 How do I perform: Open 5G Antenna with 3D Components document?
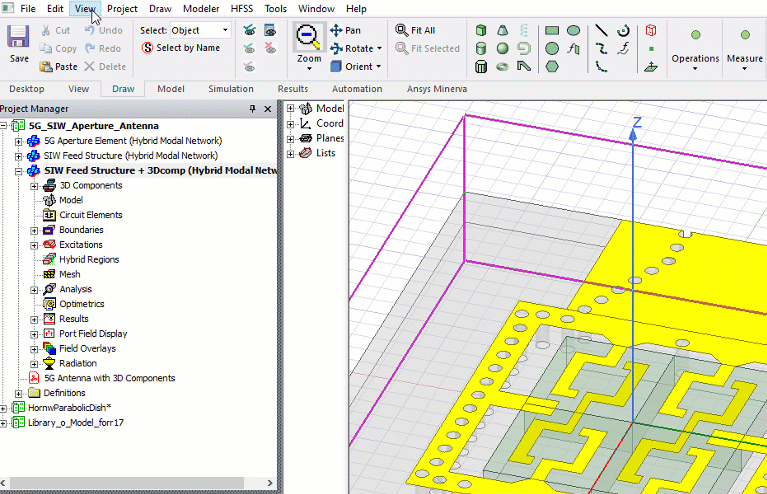pos(109,378)
